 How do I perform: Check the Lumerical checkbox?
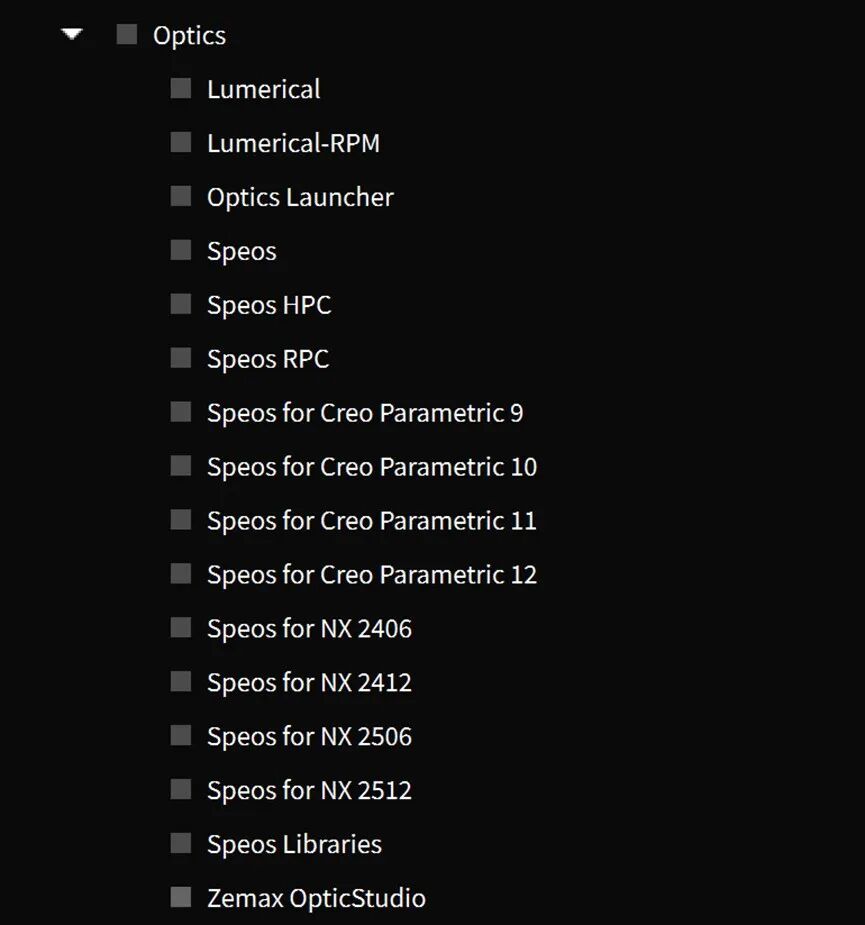[x=181, y=88]
